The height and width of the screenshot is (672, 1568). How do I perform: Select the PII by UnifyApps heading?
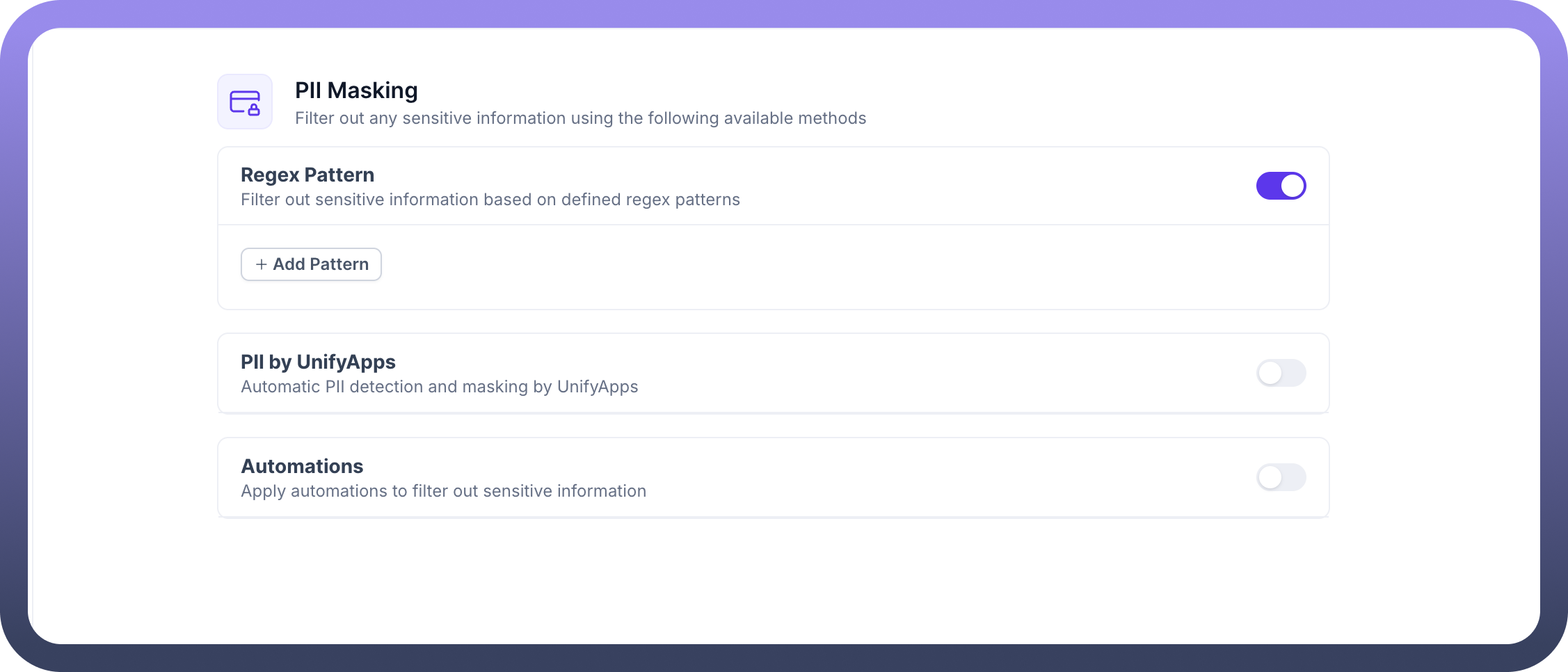pyautogui.click(x=318, y=362)
